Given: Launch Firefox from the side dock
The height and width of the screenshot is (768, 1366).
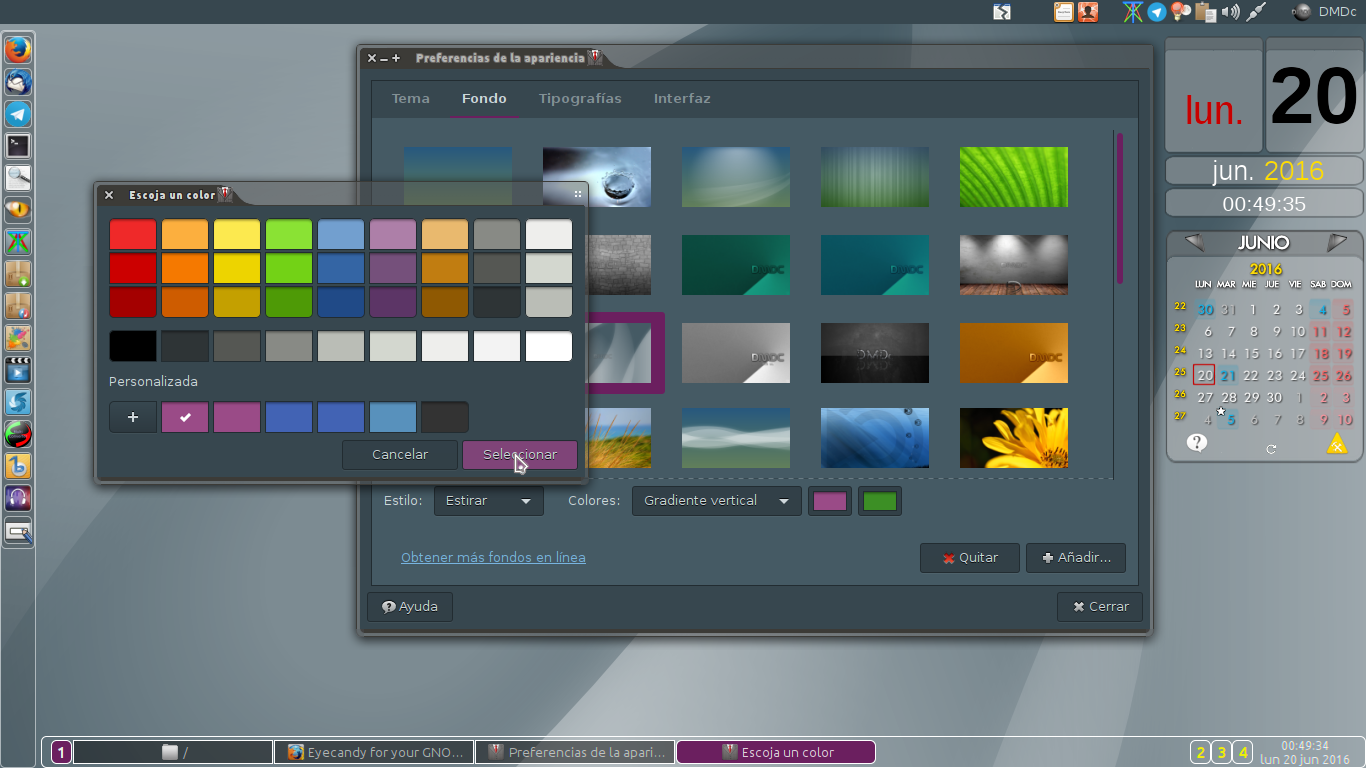Looking at the screenshot, I should coord(18,49).
